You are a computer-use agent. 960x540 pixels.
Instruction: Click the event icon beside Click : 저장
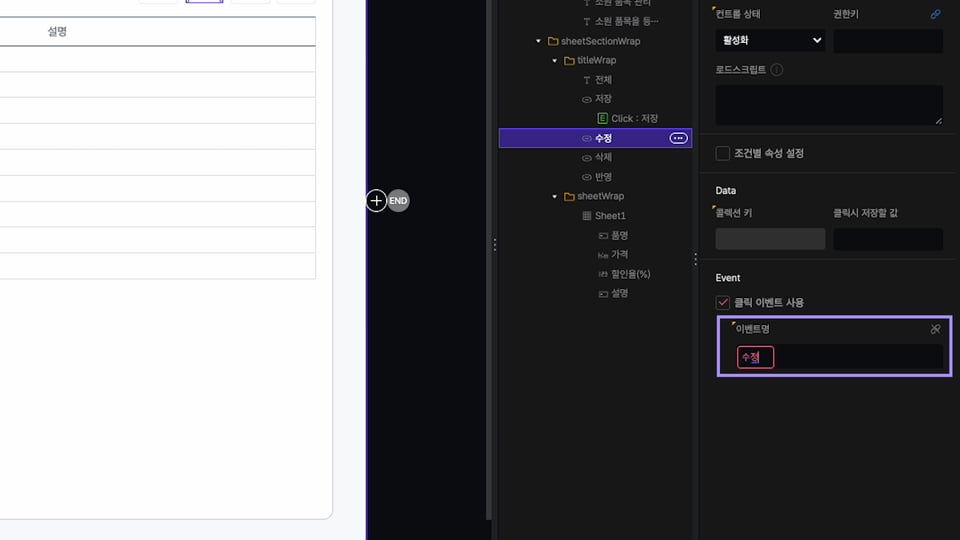(602, 118)
